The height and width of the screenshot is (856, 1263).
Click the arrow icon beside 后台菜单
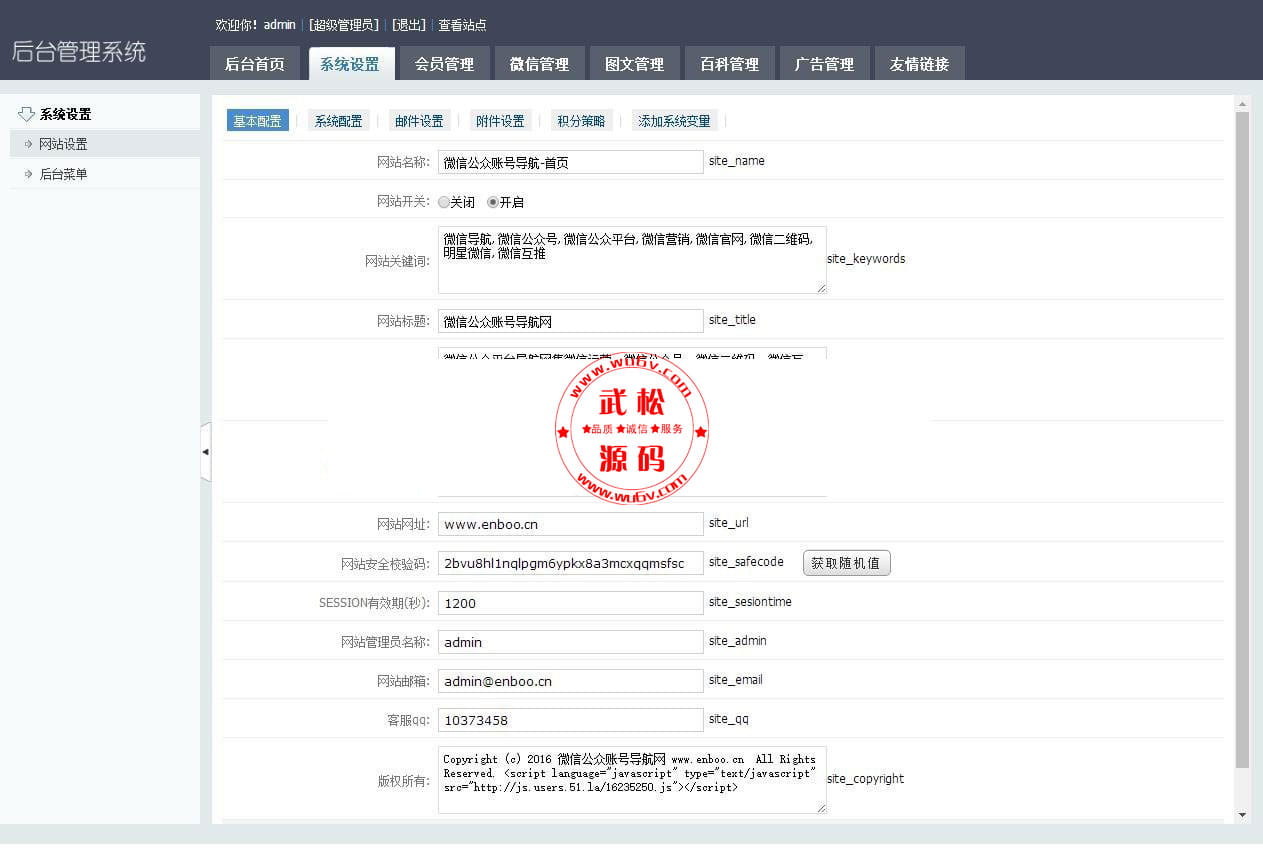pos(28,174)
